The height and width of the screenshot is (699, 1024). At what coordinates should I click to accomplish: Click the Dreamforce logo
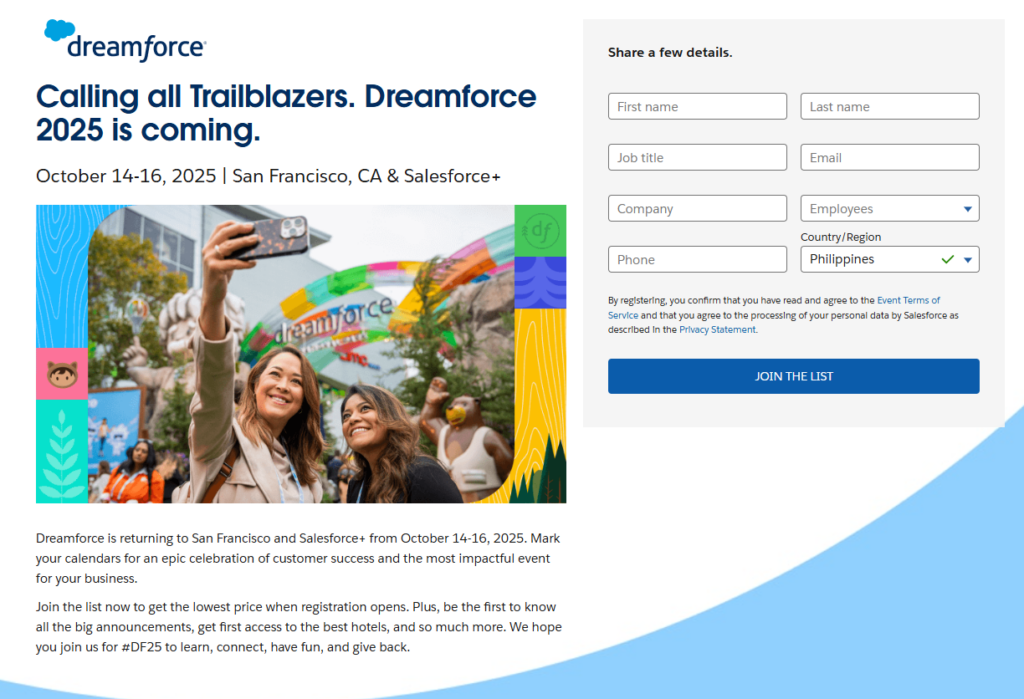pos(125,41)
